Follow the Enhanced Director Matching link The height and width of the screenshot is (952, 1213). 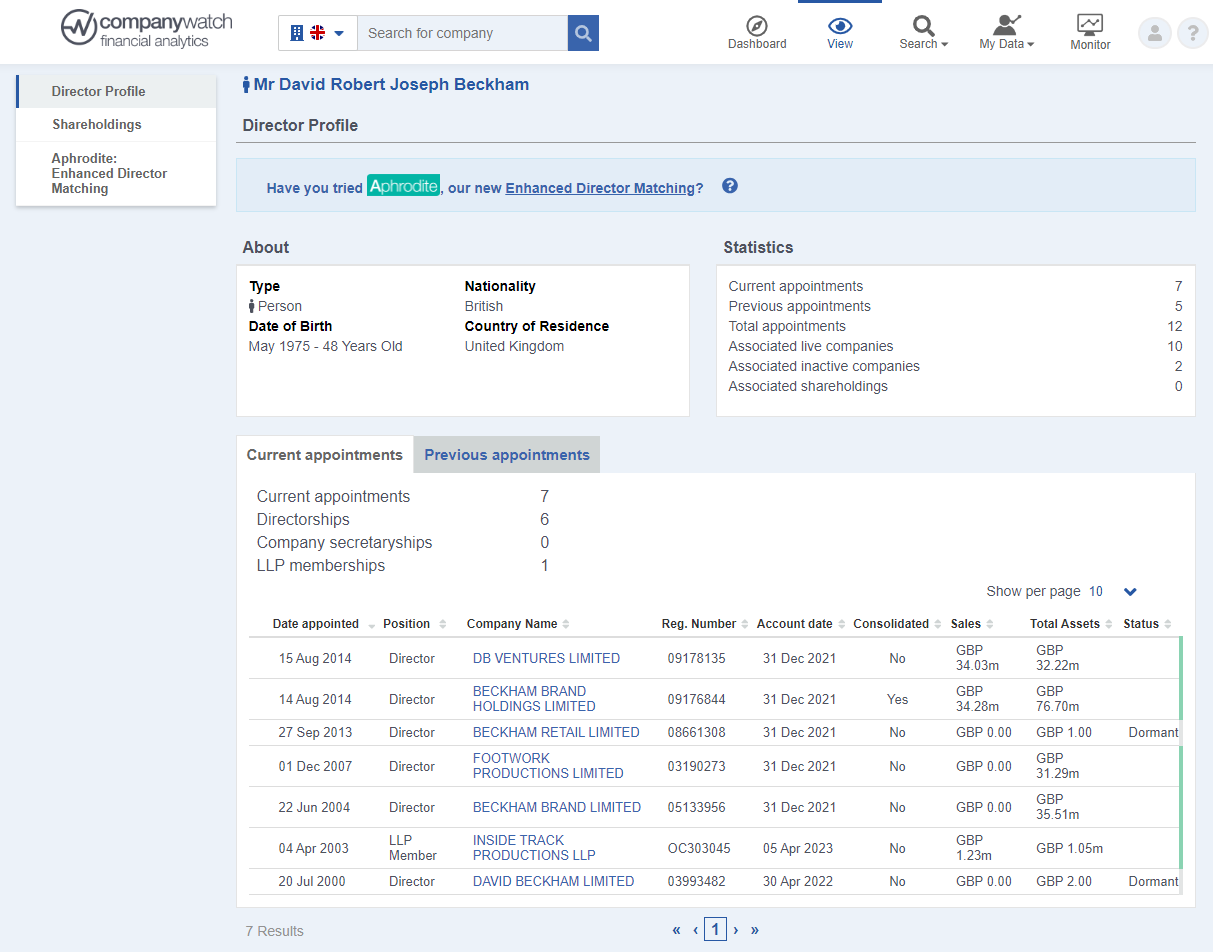click(x=600, y=187)
